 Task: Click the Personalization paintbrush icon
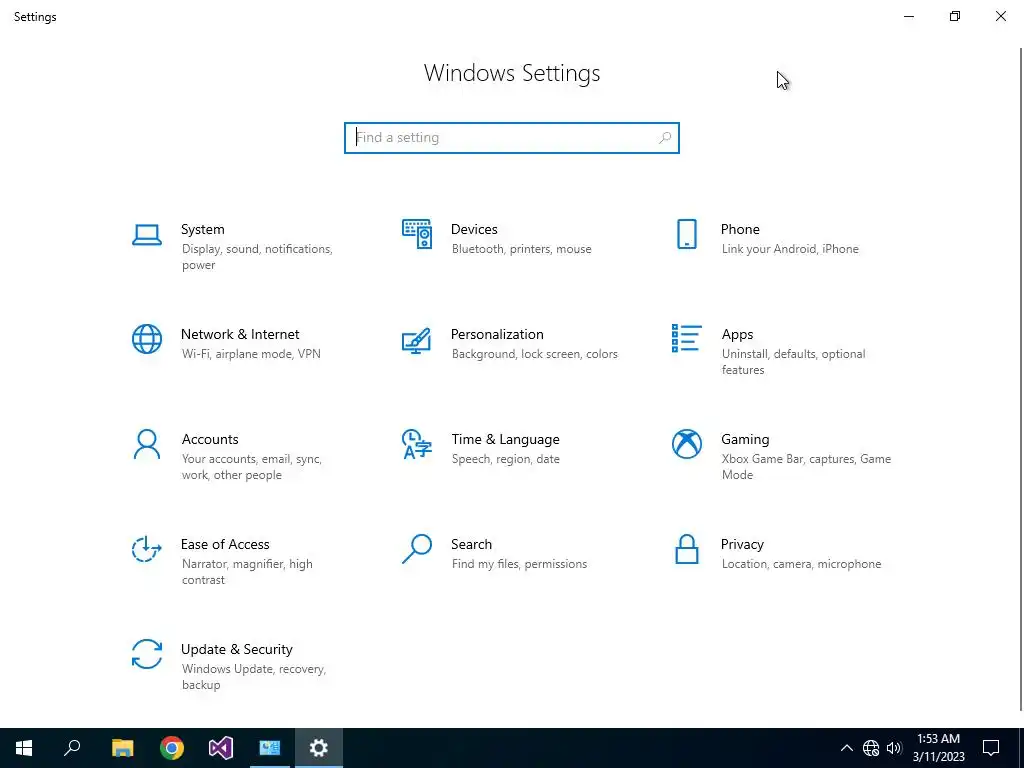pos(417,340)
